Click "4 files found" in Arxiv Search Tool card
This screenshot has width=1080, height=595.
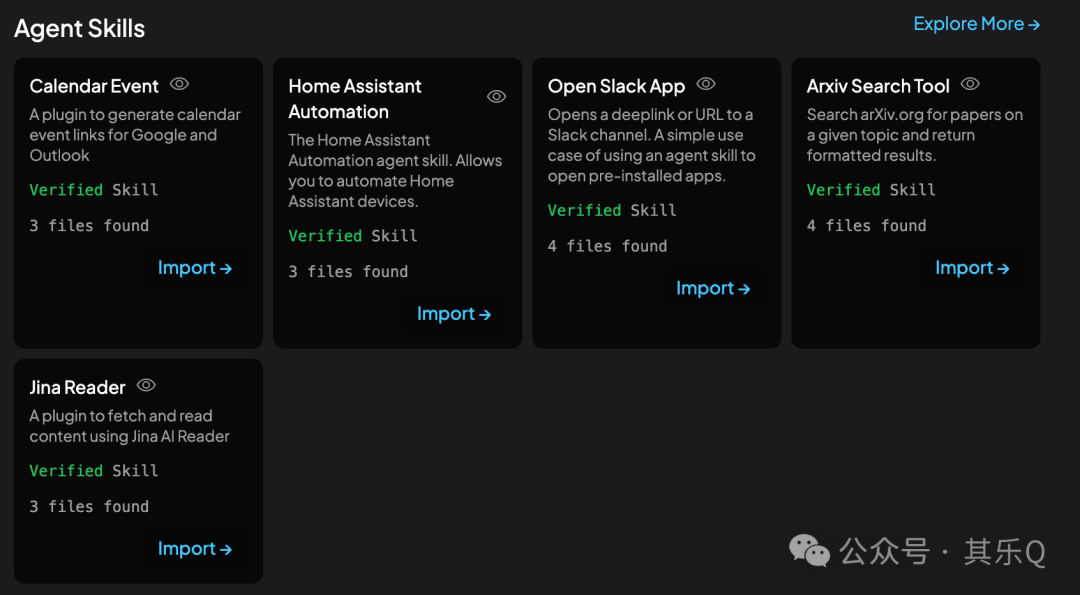[x=866, y=225]
